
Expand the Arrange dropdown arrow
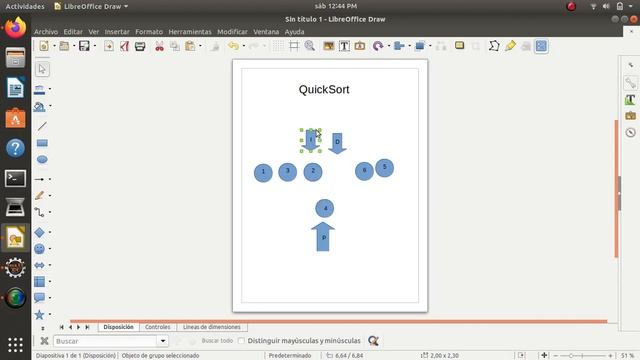[430, 46]
